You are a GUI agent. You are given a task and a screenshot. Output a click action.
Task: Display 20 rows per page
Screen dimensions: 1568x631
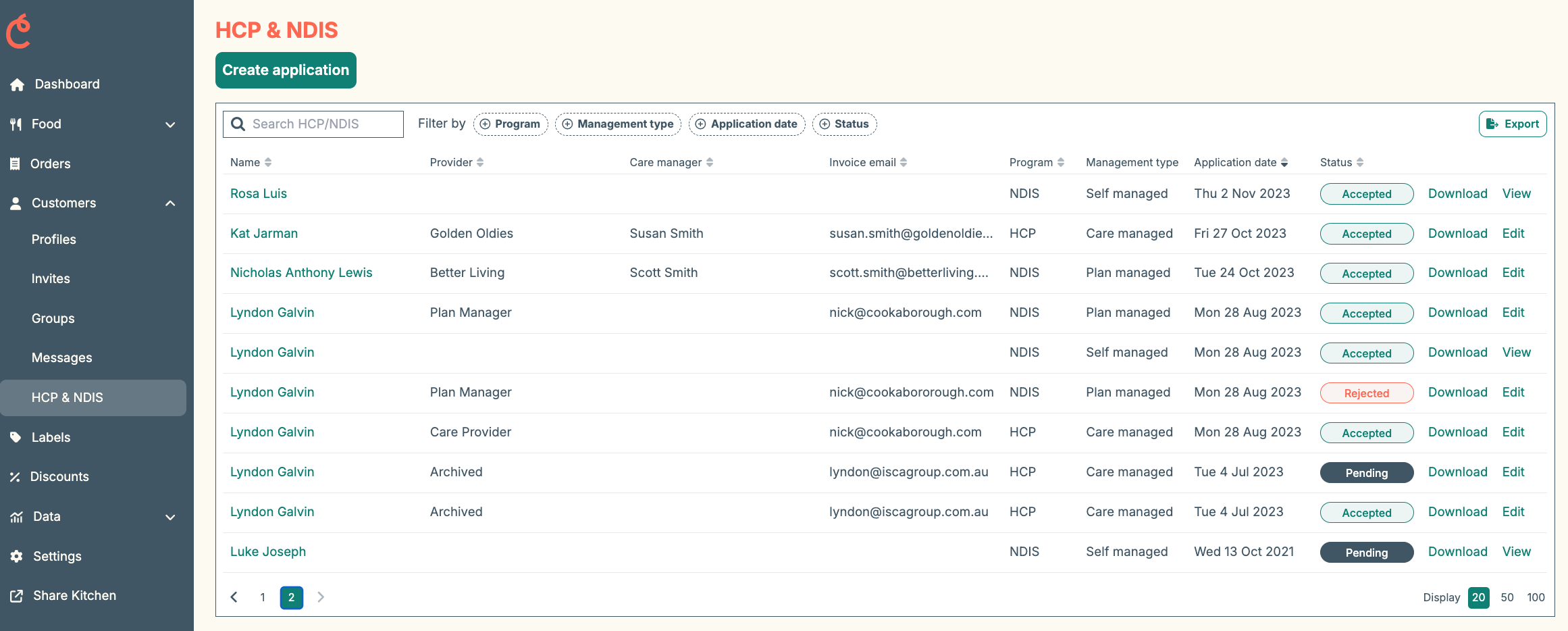tap(1479, 597)
